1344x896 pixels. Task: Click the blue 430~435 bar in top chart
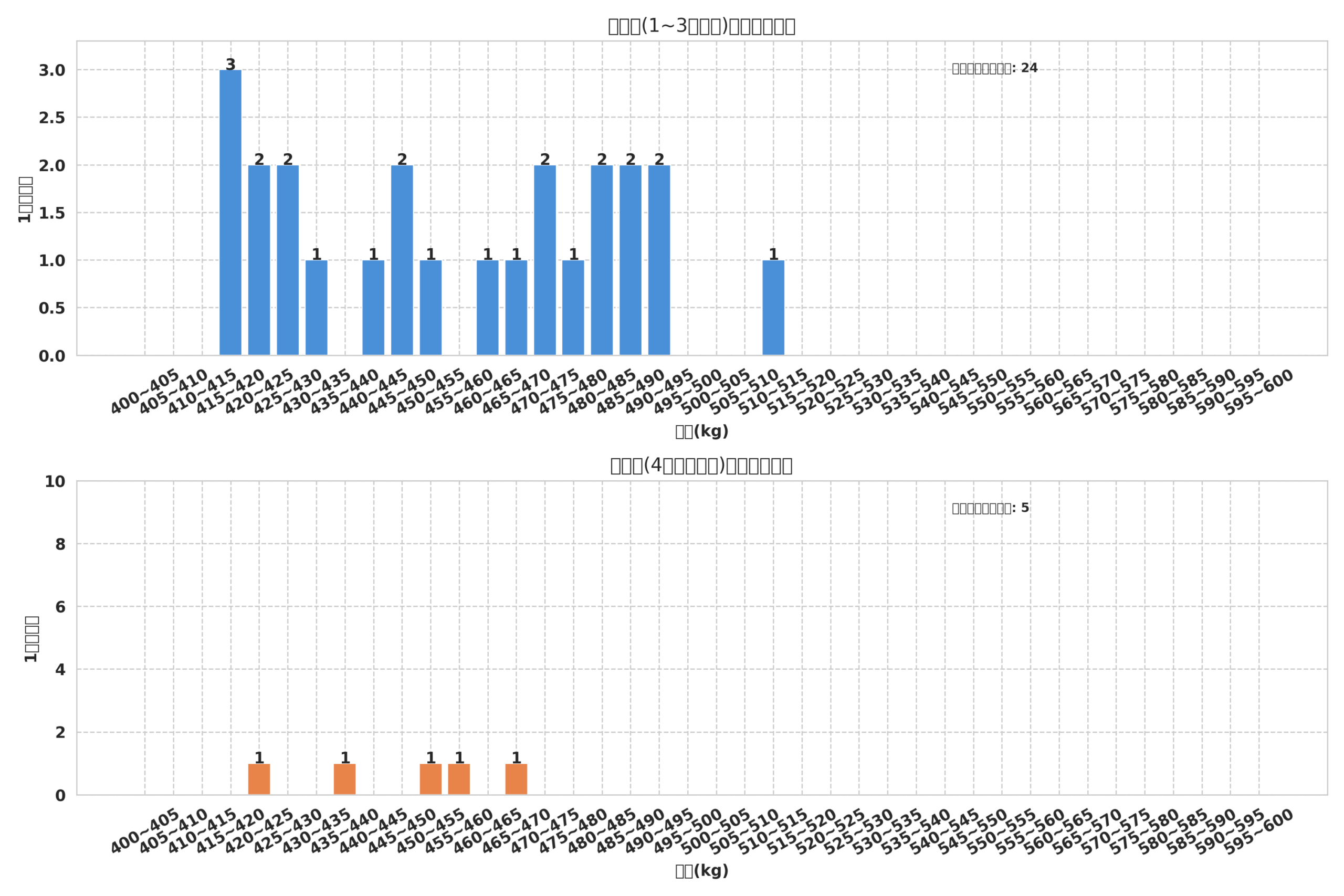316,308
